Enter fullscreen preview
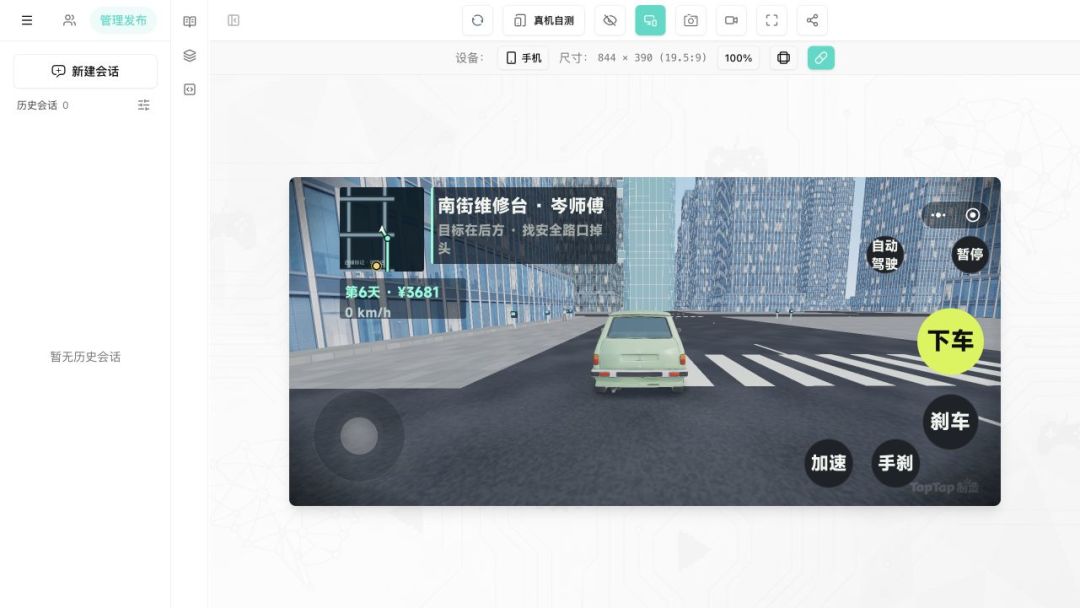 (771, 20)
